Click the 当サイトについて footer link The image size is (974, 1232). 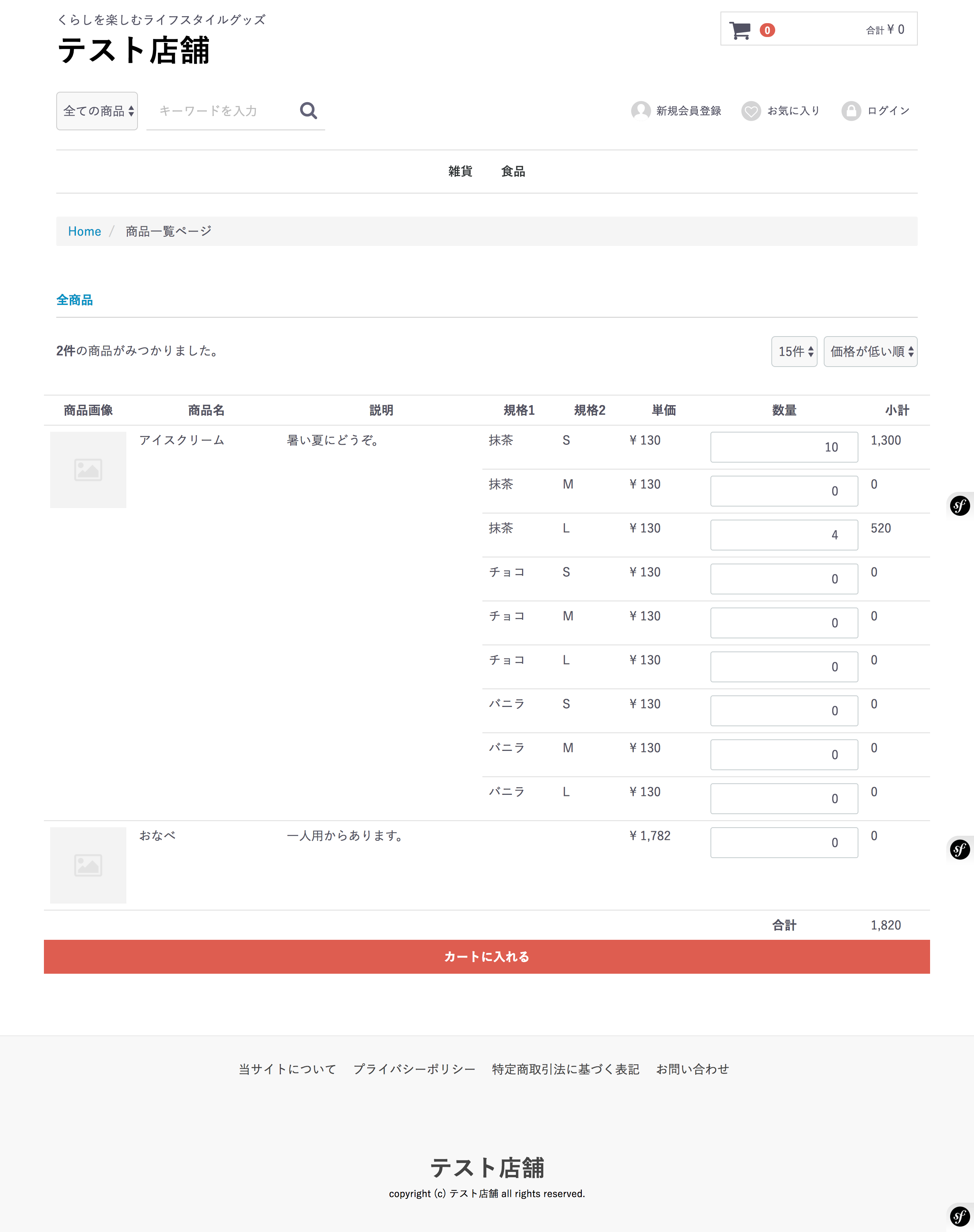(287, 1069)
